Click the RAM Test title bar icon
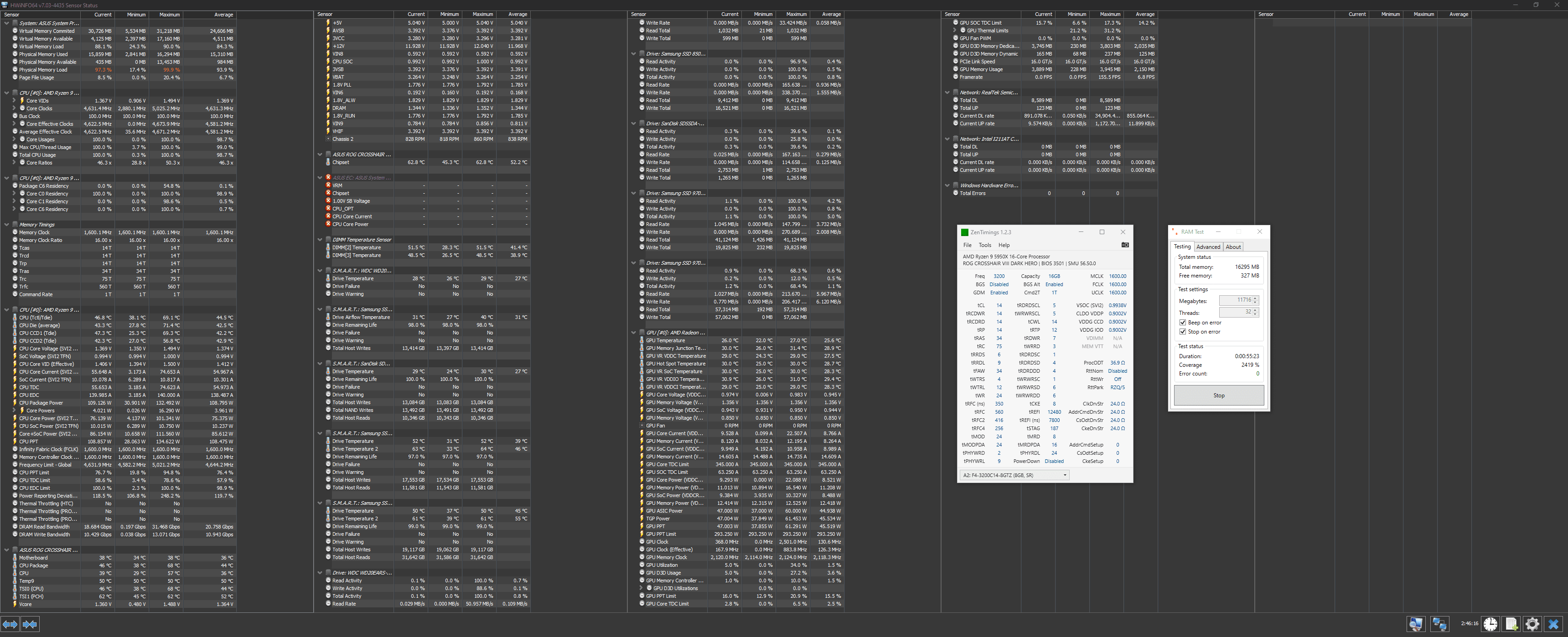 tap(1175, 232)
